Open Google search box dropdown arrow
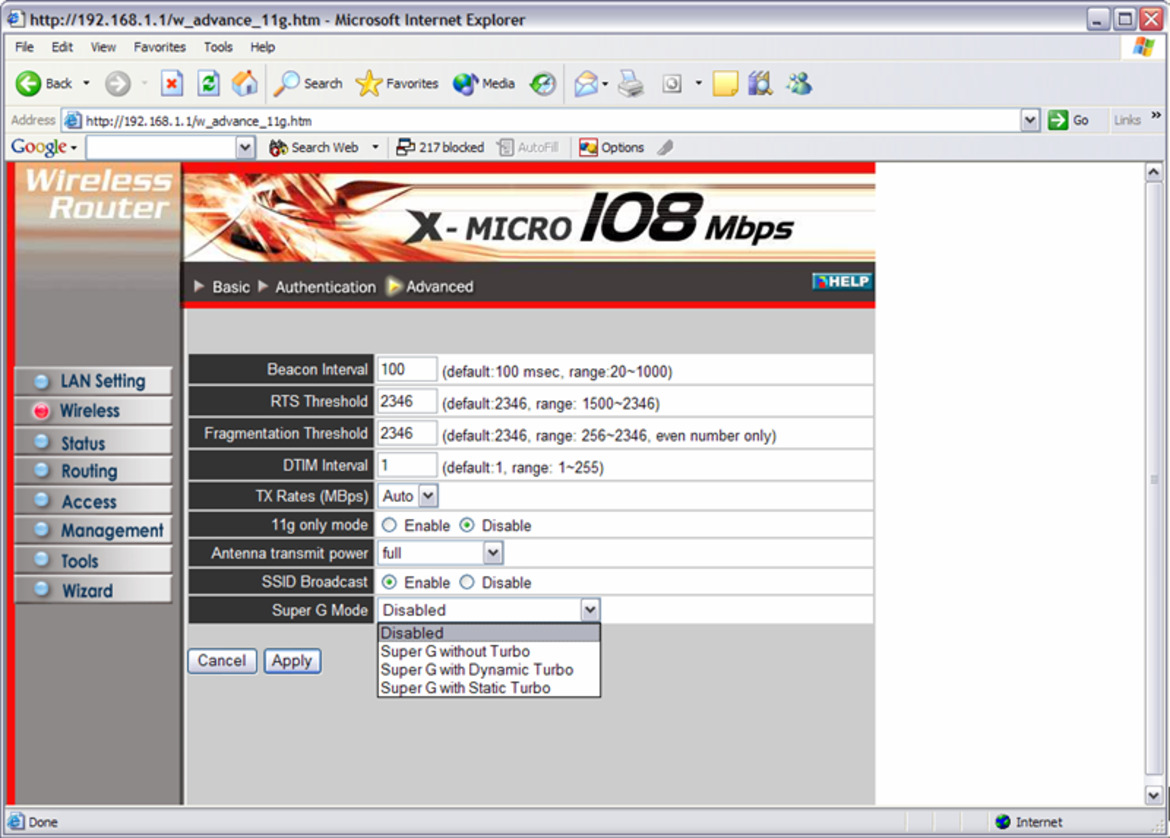Viewport: 1170px width, 838px height. click(x=245, y=148)
